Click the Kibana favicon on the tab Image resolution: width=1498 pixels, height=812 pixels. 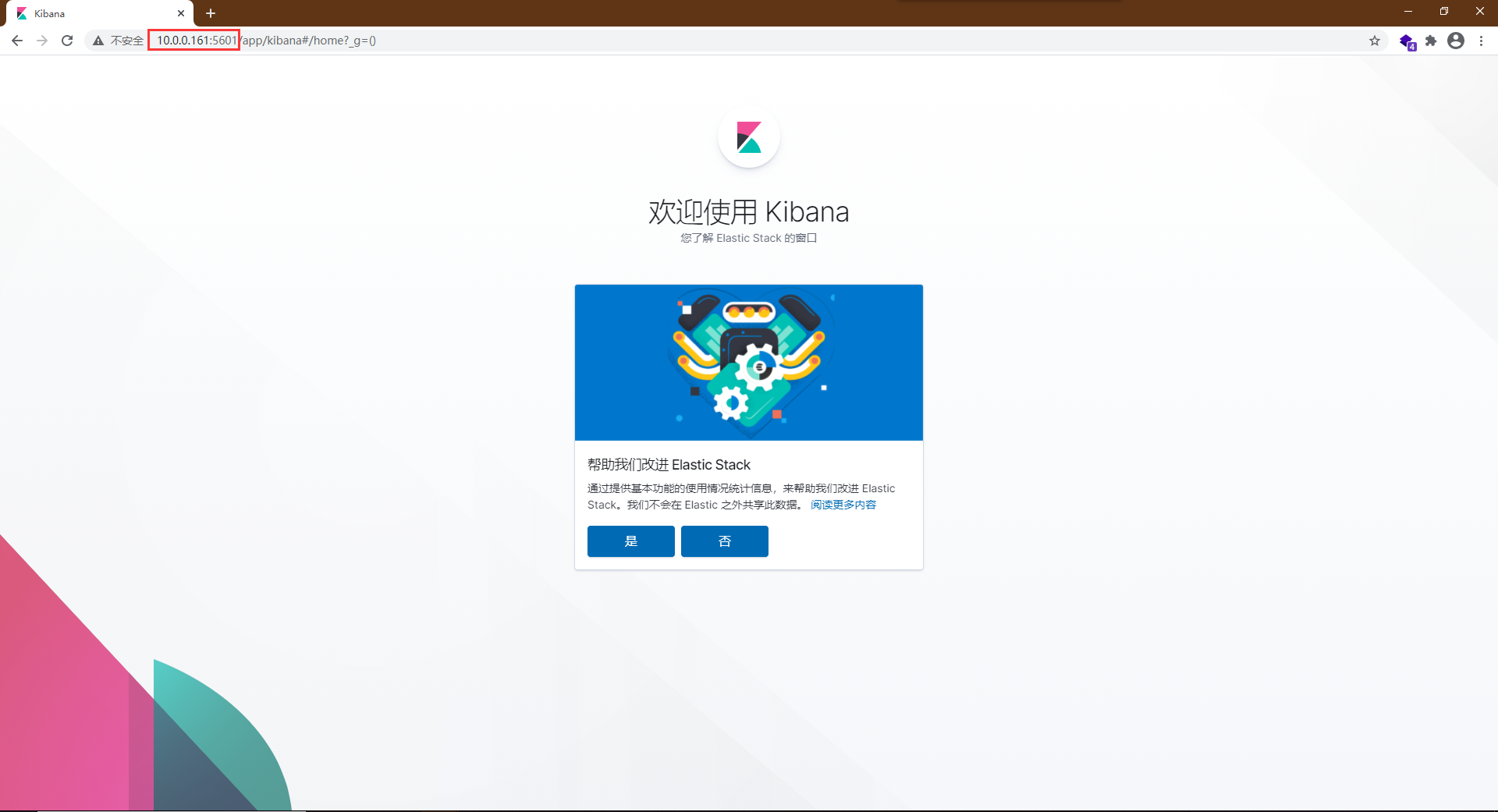tap(22, 13)
